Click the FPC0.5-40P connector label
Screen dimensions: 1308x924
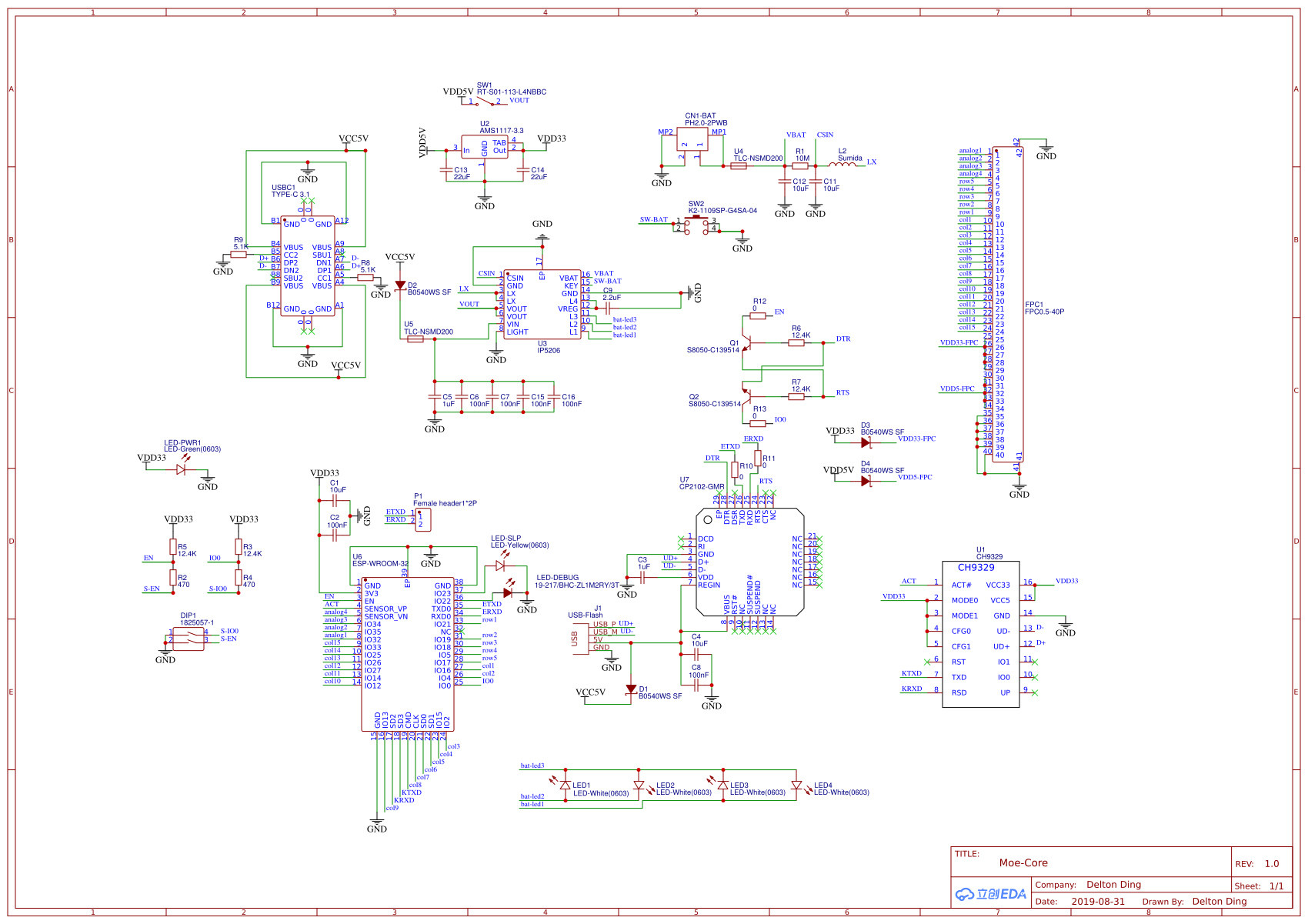(x=1044, y=312)
